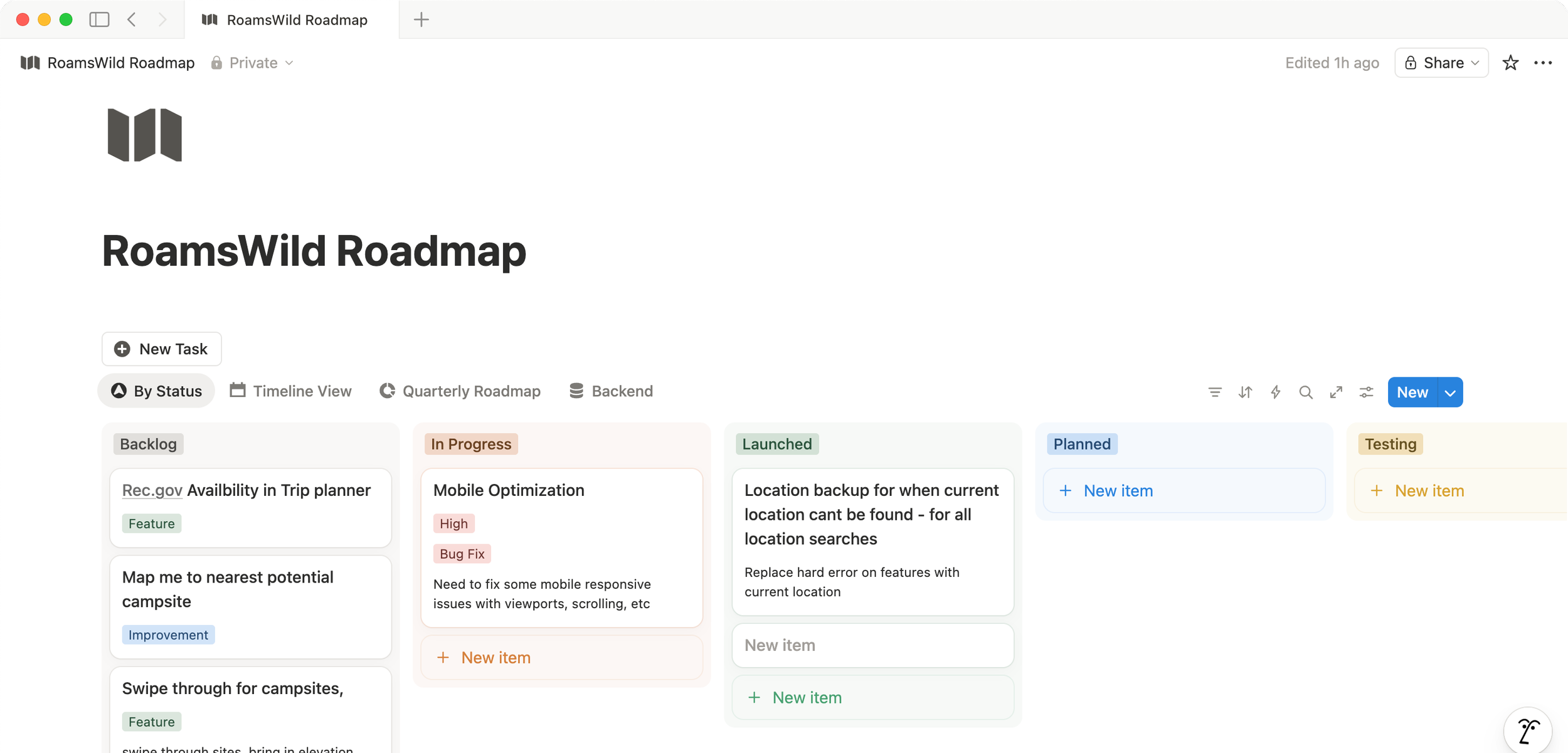Click the red High priority tag
The image size is (1568, 753).
point(453,523)
